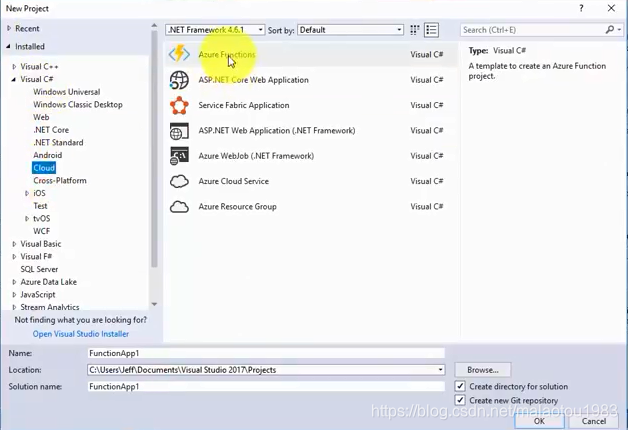
Task: Select Service Fabric Application template text
Action: [244, 105]
